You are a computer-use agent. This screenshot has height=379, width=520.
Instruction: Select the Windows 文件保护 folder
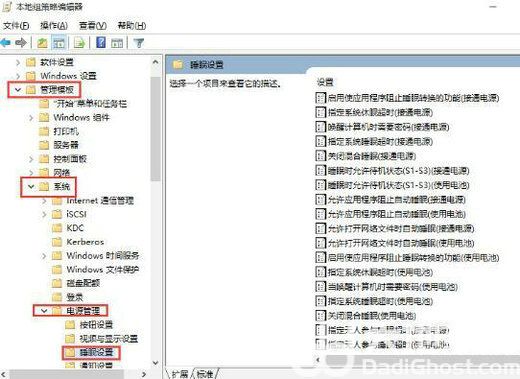pos(96,269)
